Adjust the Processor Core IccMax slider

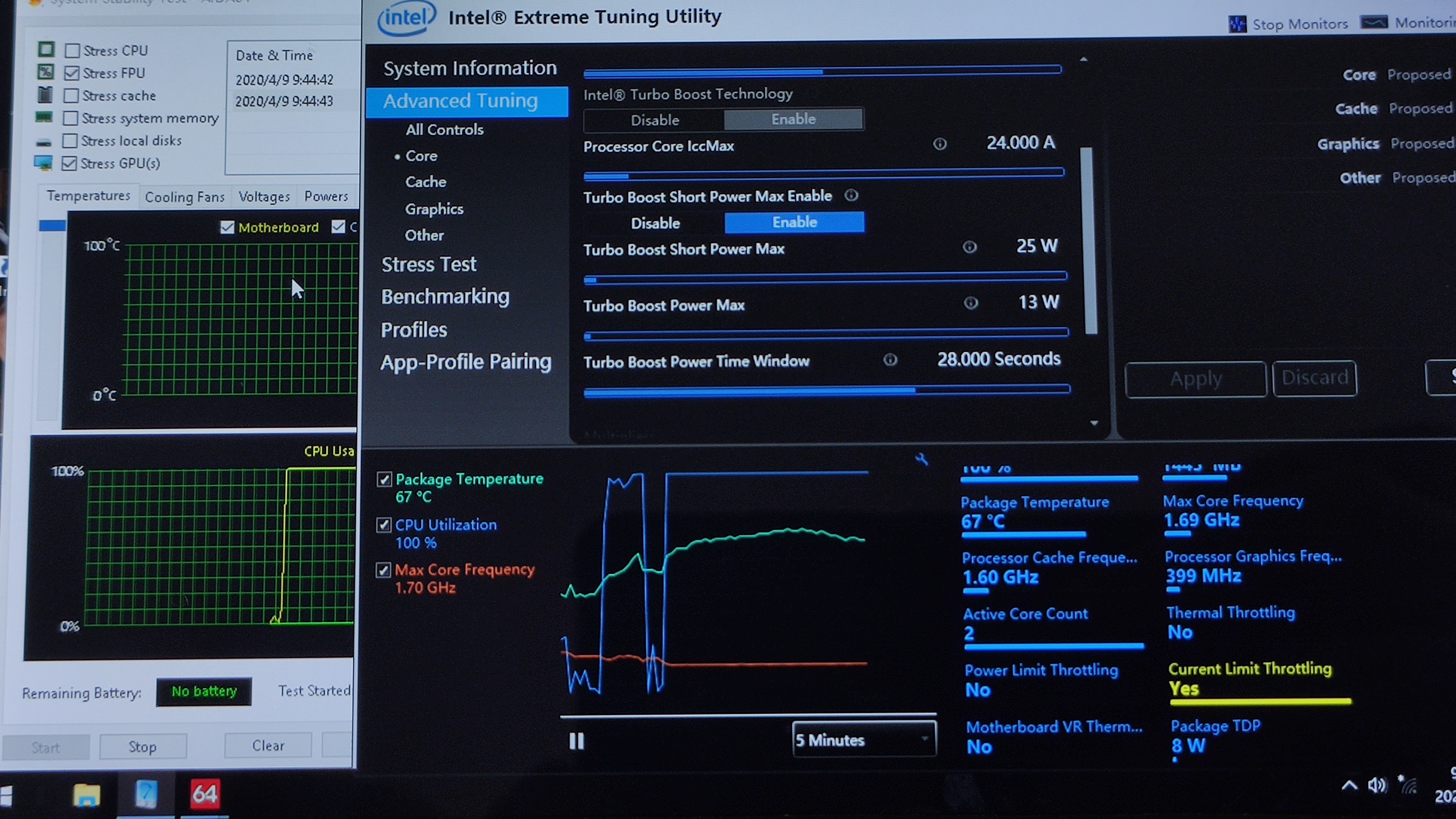[x=823, y=175]
